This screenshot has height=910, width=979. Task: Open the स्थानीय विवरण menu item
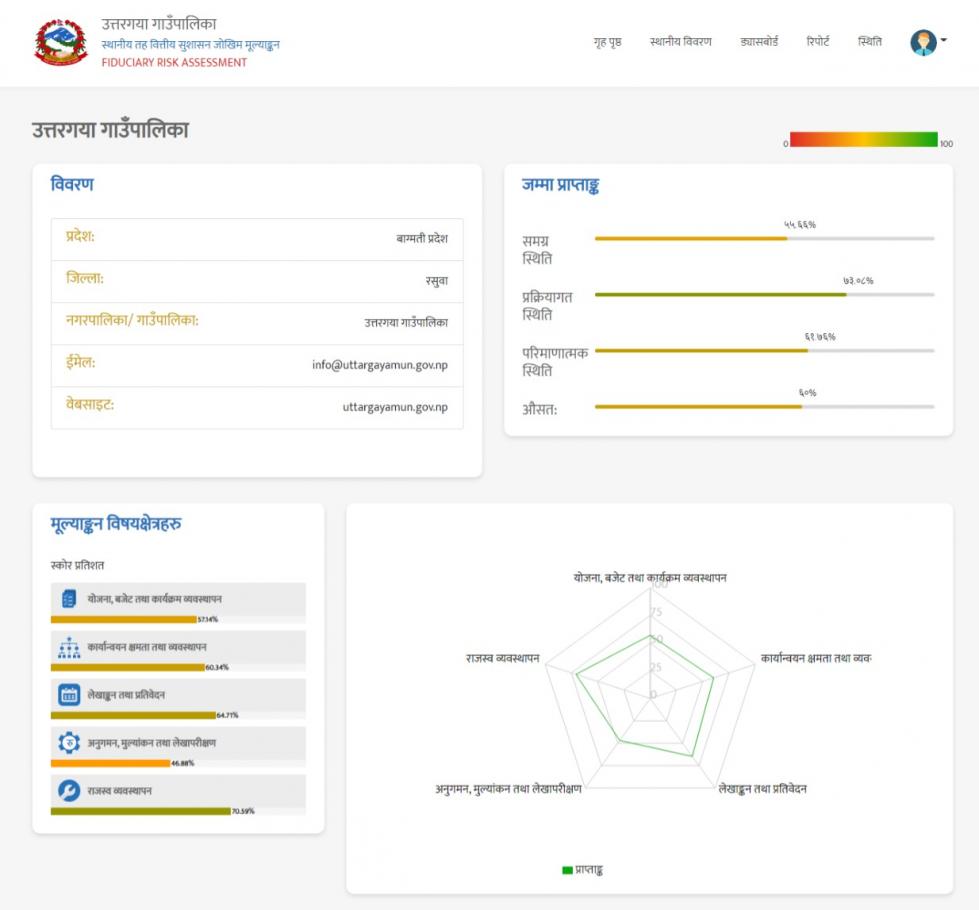[x=681, y=42]
